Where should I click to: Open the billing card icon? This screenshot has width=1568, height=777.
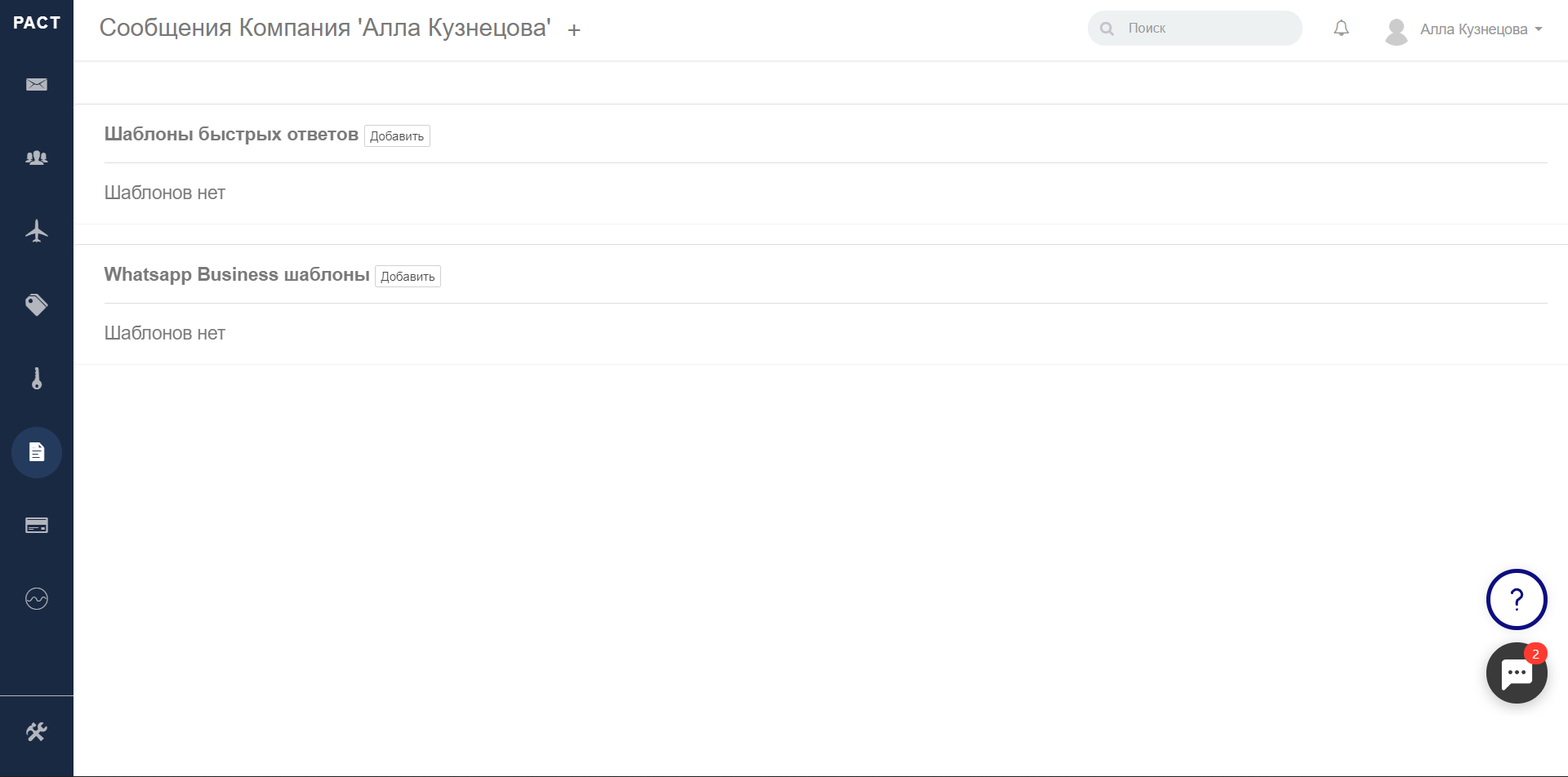coord(37,526)
